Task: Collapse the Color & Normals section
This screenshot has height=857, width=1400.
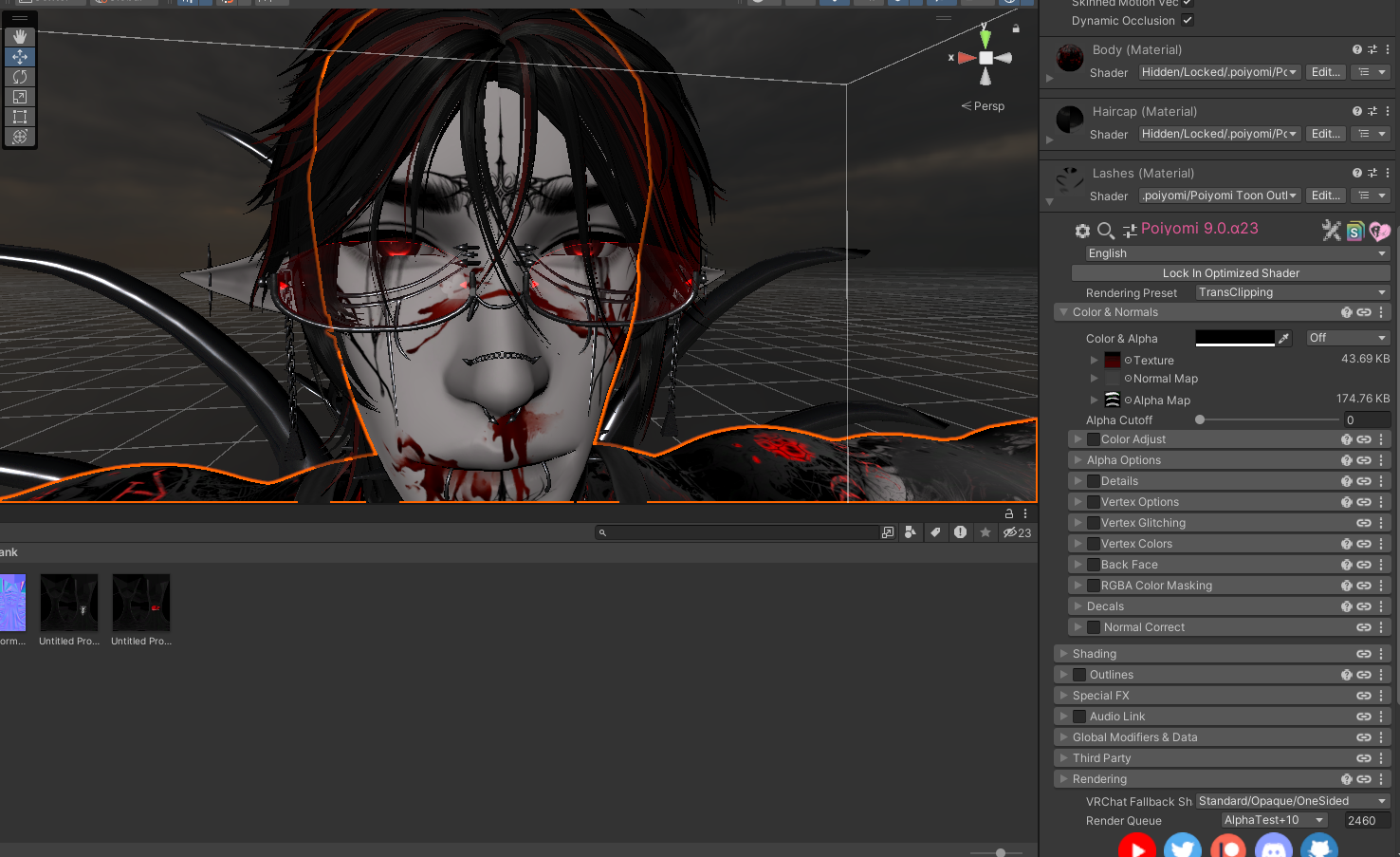Action: [1063, 312]
